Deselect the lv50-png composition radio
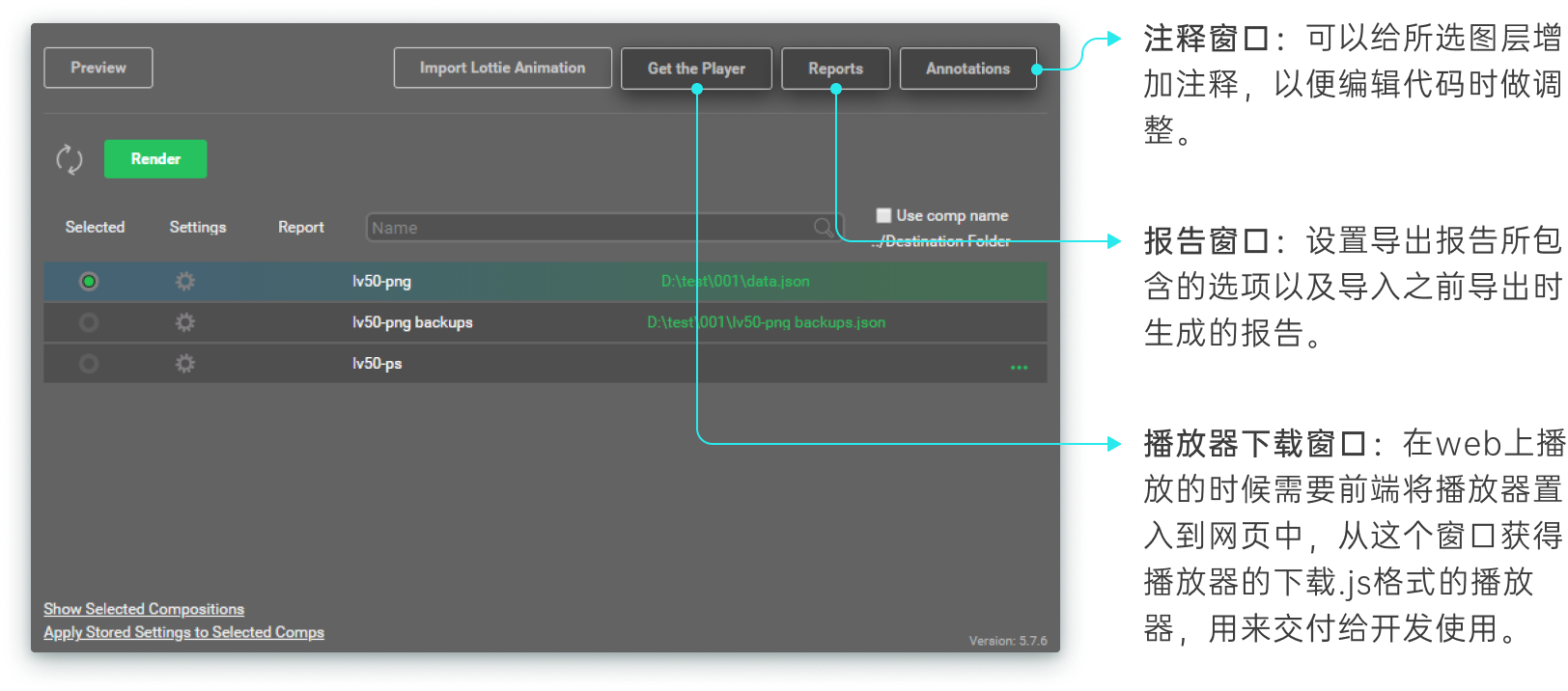Image resolution: width=1568 pixels, height=691 pixels. coord(89,281)
